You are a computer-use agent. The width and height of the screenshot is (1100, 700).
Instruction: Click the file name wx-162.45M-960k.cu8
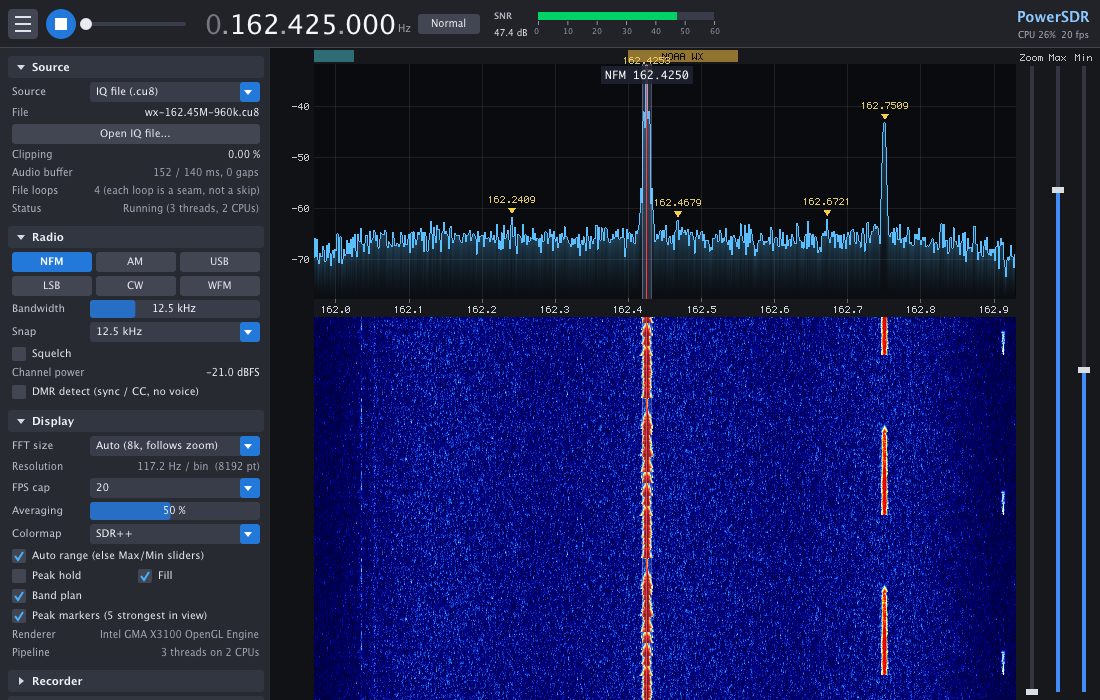(201, 112)
